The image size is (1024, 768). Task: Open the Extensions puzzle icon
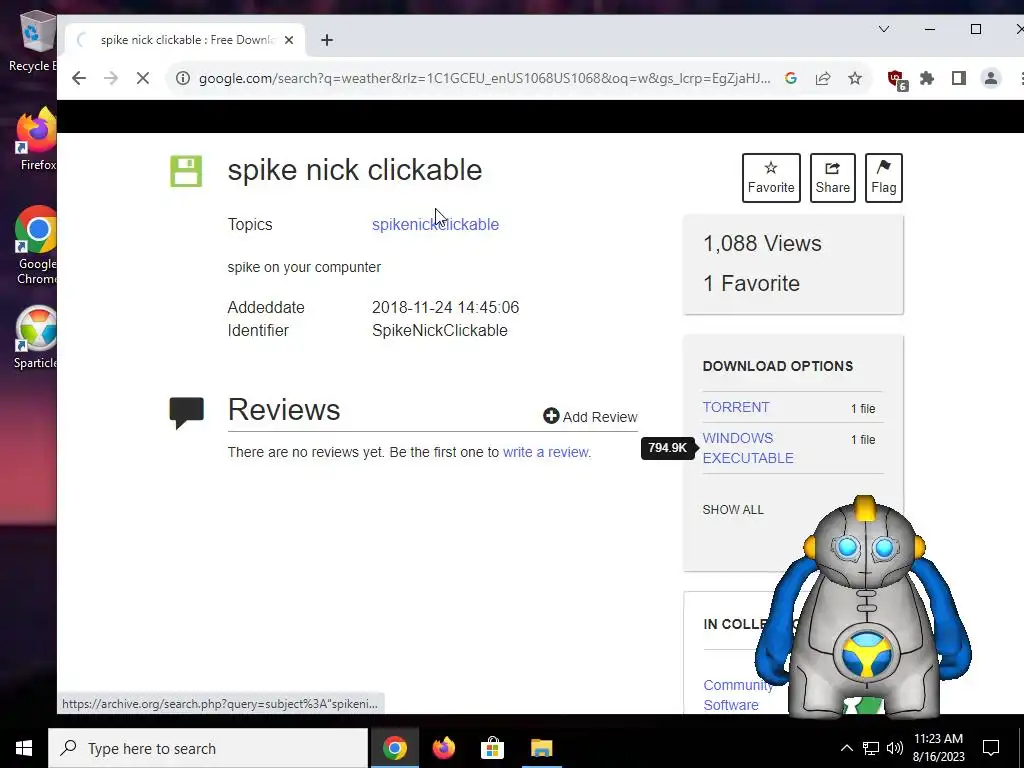[927, 78]
